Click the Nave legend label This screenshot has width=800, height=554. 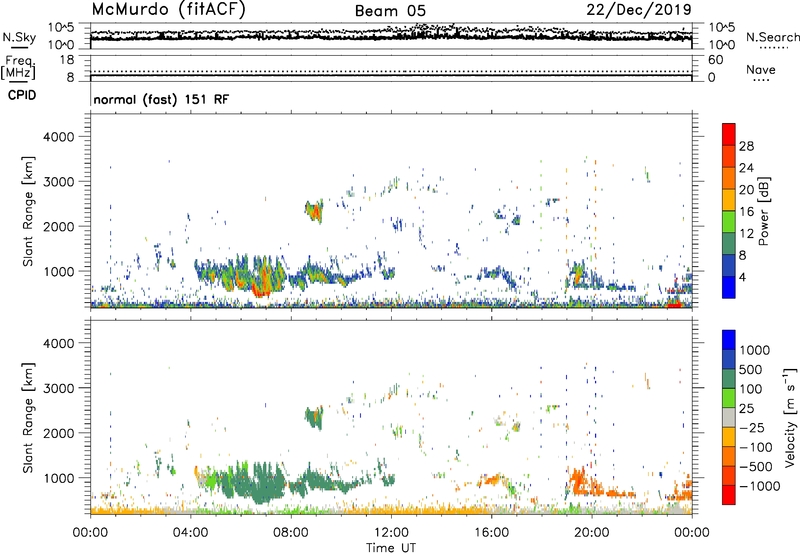[761, 70]
